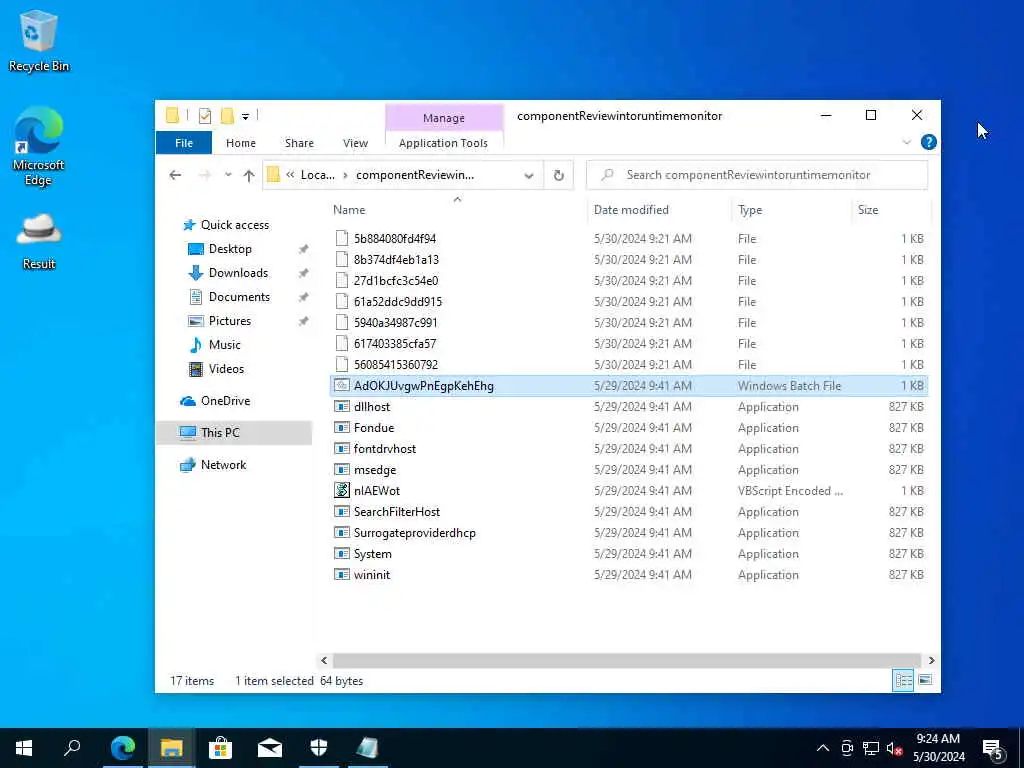Open Explorer Help via question mark icon

coord(929,142)
